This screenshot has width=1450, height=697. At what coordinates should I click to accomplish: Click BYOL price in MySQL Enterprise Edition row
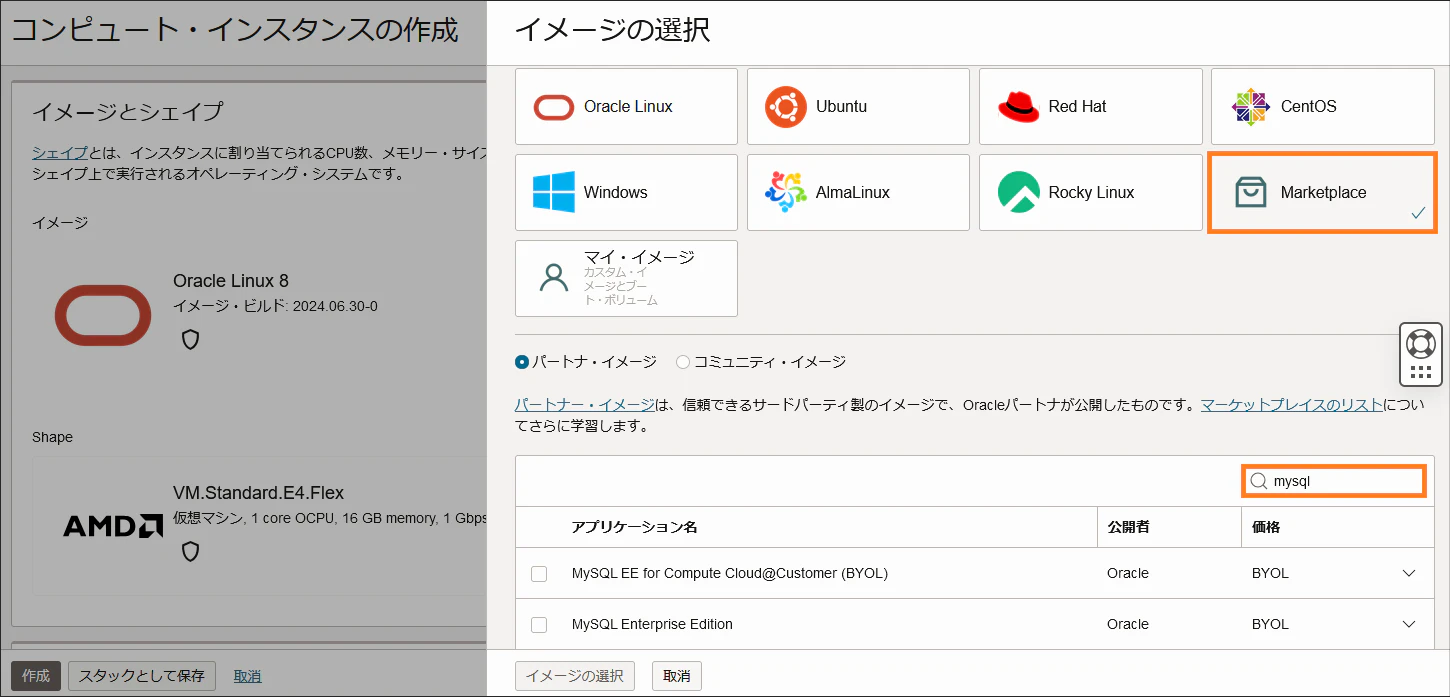point(1270,624)
